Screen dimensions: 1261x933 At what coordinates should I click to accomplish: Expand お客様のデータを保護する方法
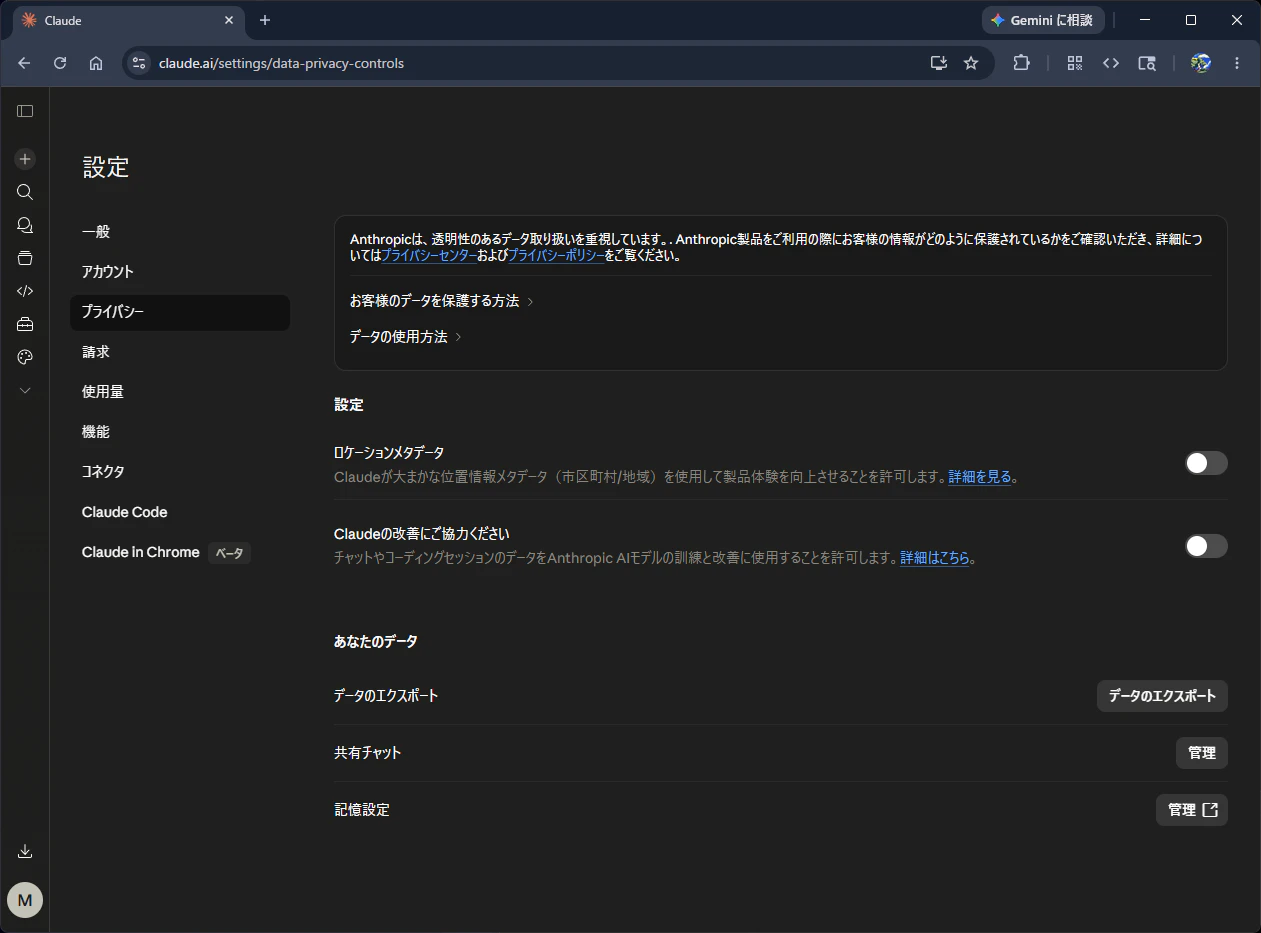(x=442, y=301)
